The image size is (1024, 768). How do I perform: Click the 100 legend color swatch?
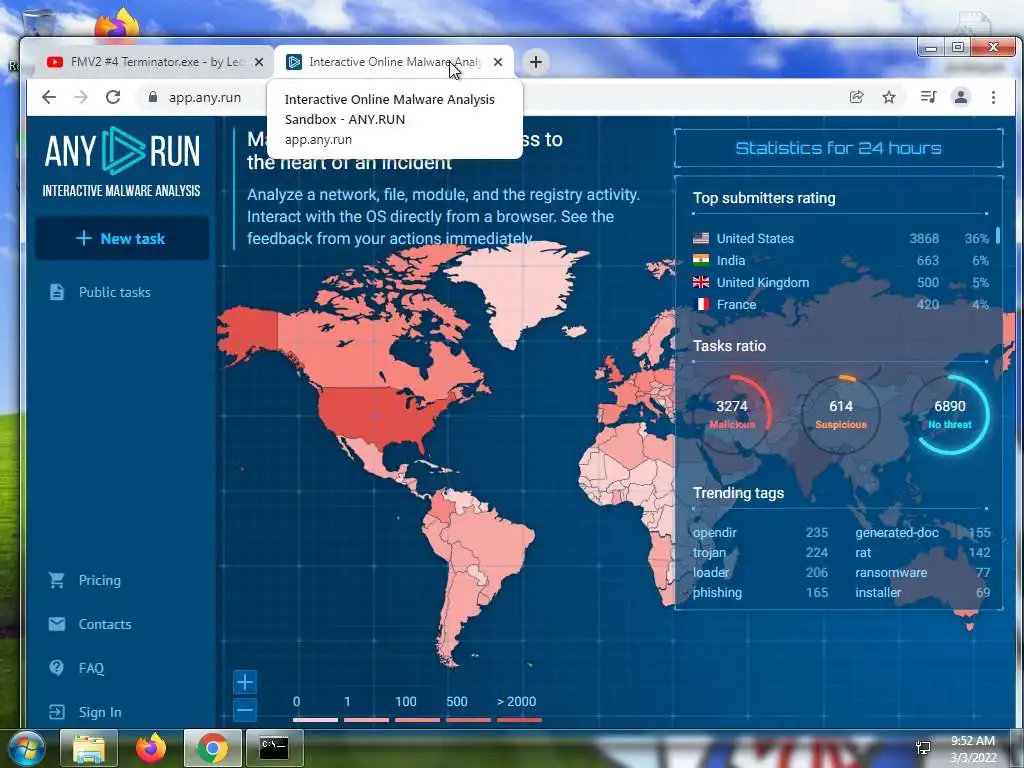[417, 720]
